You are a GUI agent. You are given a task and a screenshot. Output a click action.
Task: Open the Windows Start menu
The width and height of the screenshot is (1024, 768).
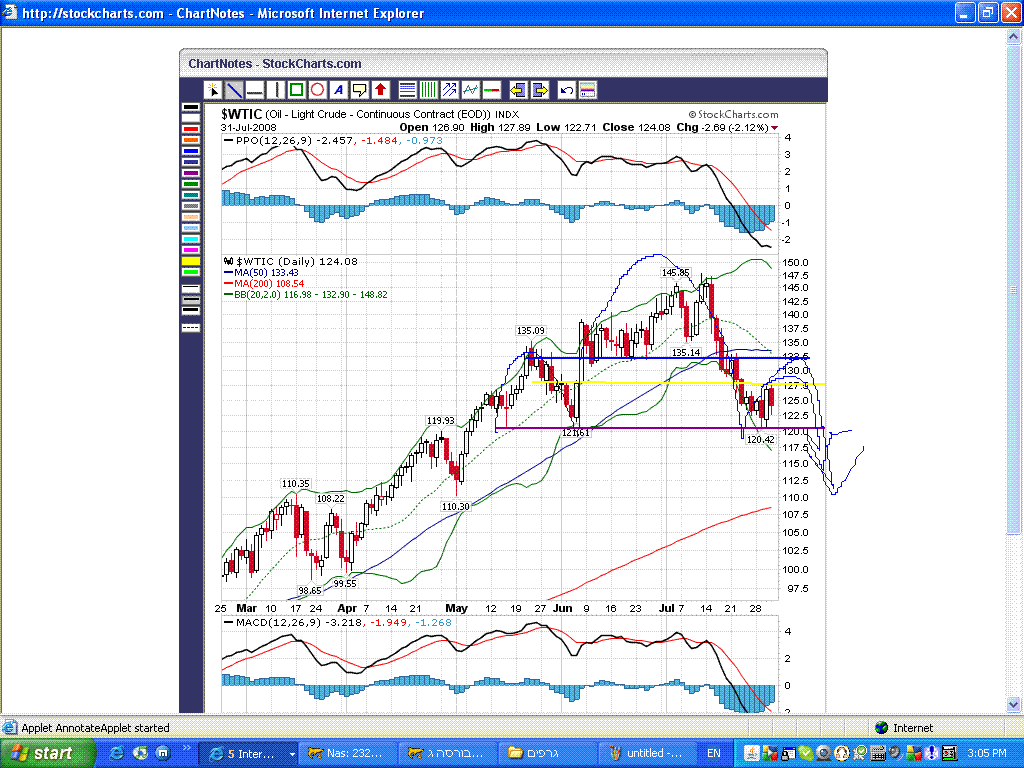coord(47,754)
